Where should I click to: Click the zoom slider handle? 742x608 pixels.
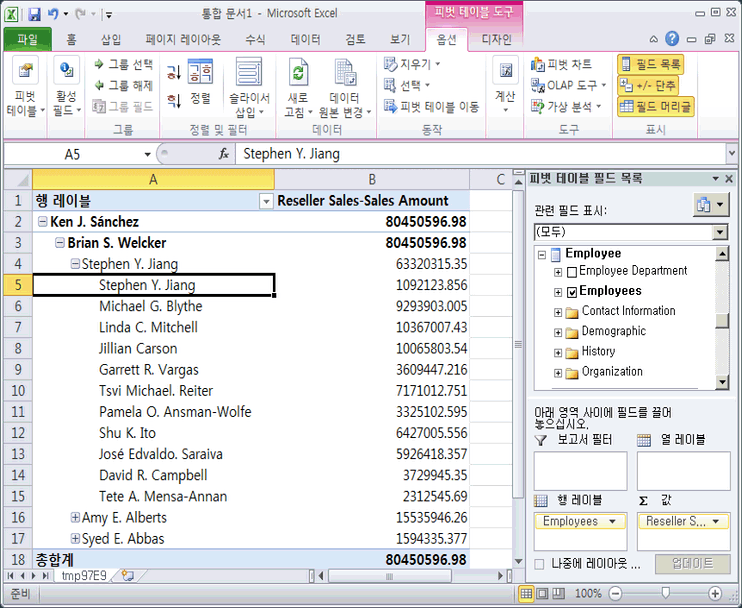[665, 593]
